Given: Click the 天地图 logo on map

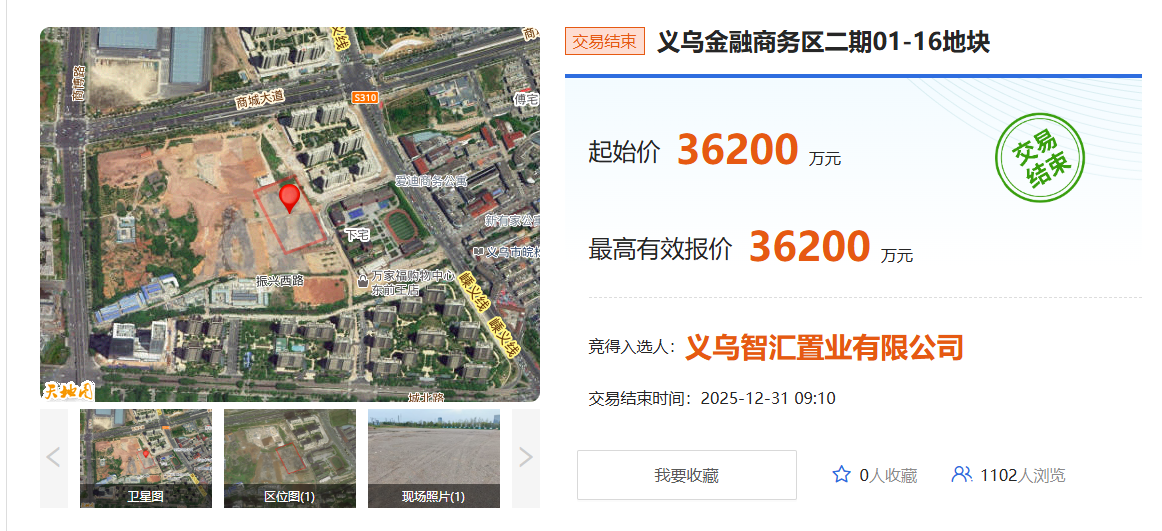Looking at the screenshot, I should coord(67,389).
